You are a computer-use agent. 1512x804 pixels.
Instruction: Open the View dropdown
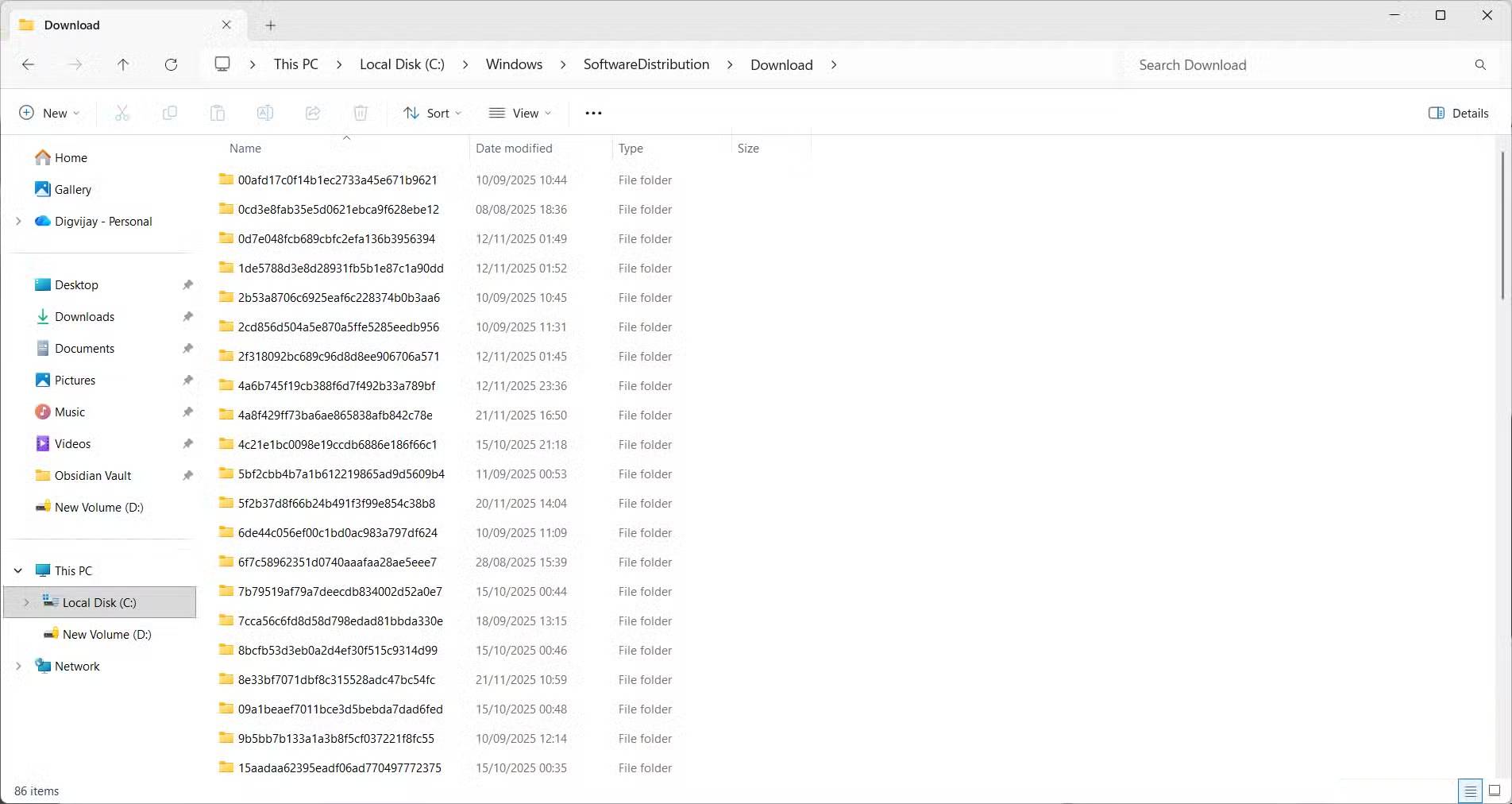click(519, 113)
